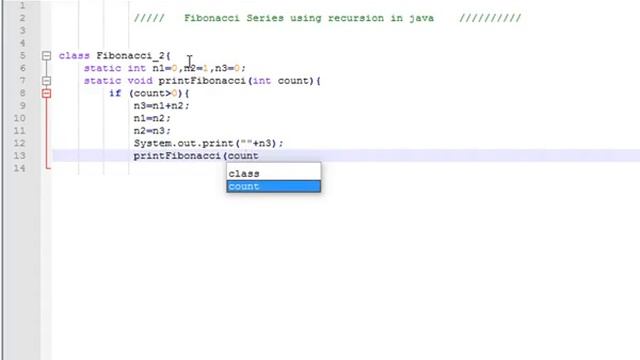Screen dimensions: 640x360
Task: Click line number 7 in gutter
Action: pos(22,81)
